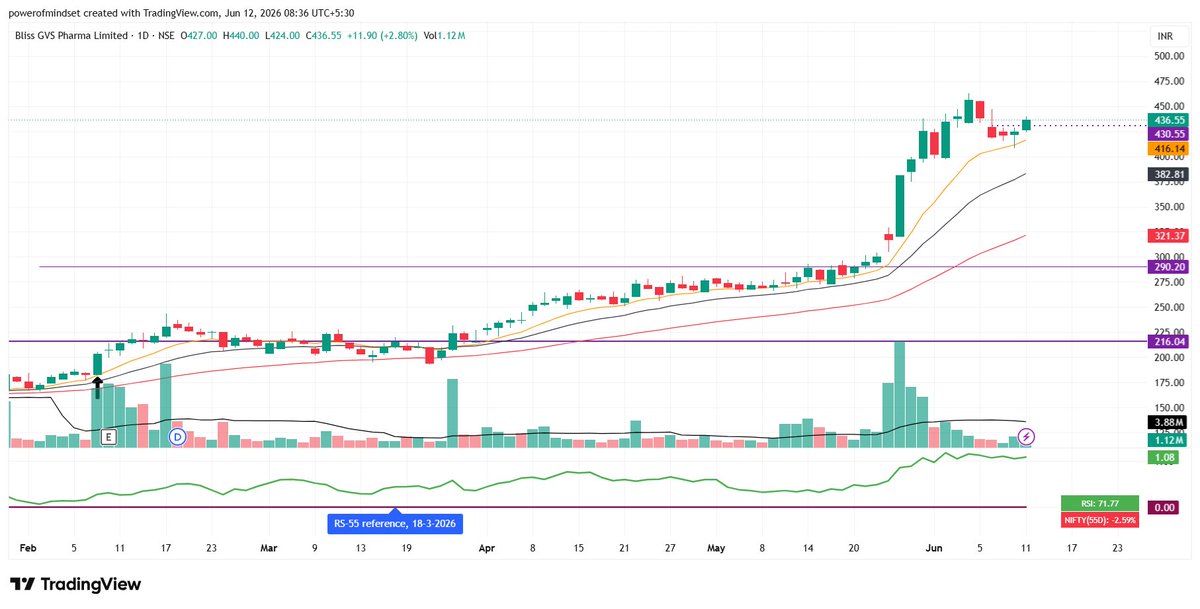Click the lightning bolt event icon
1200x609 pixels.
click(1026, 437)
